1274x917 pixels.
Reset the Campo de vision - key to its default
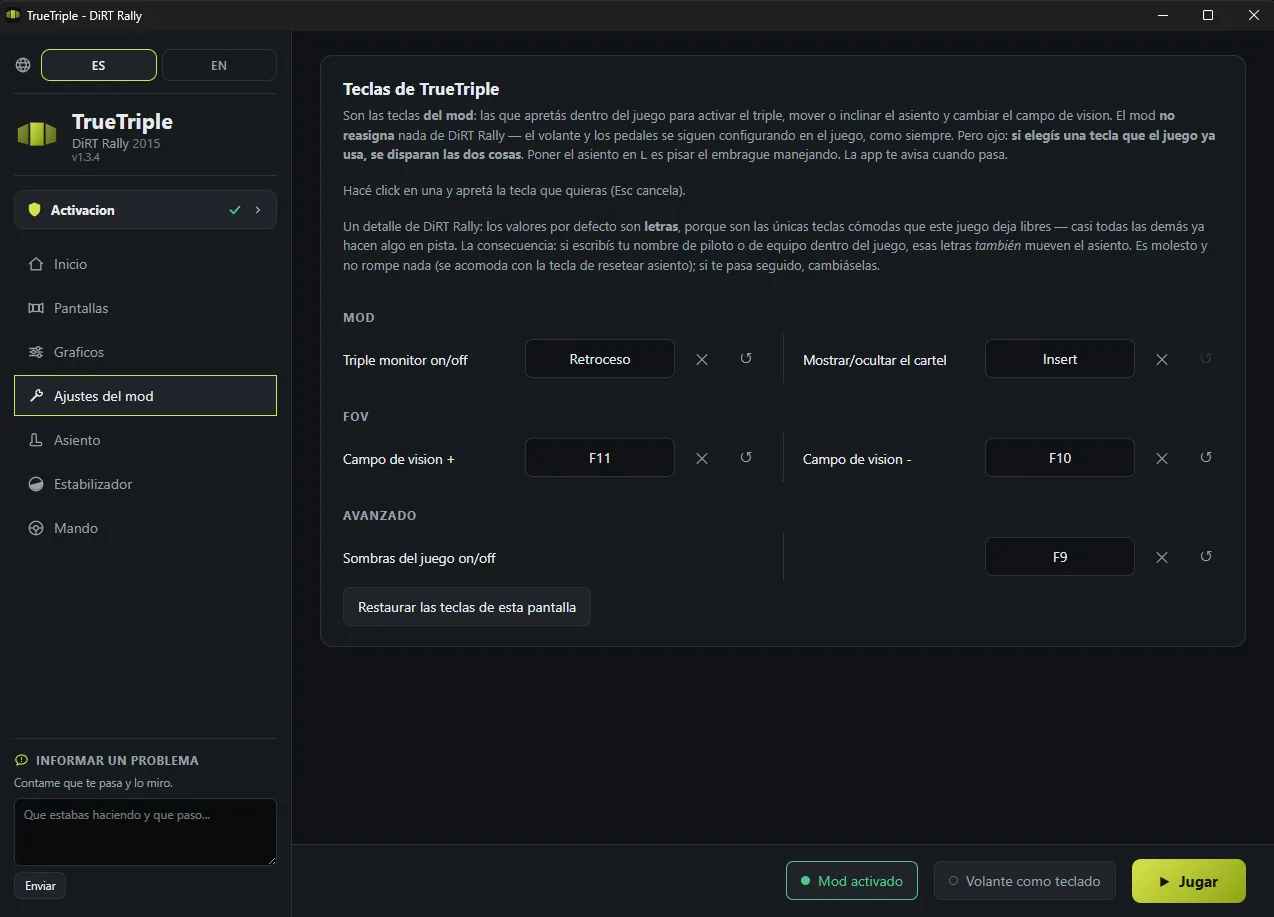tap(1206, 457)
